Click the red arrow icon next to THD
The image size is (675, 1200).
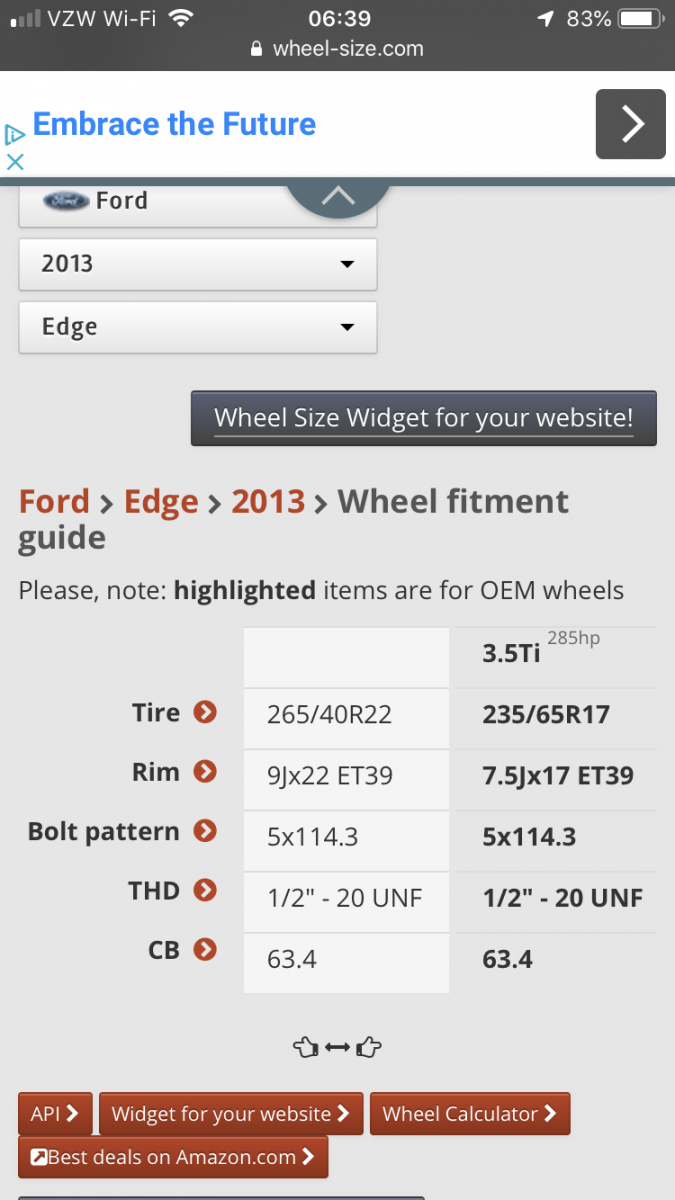205,890
